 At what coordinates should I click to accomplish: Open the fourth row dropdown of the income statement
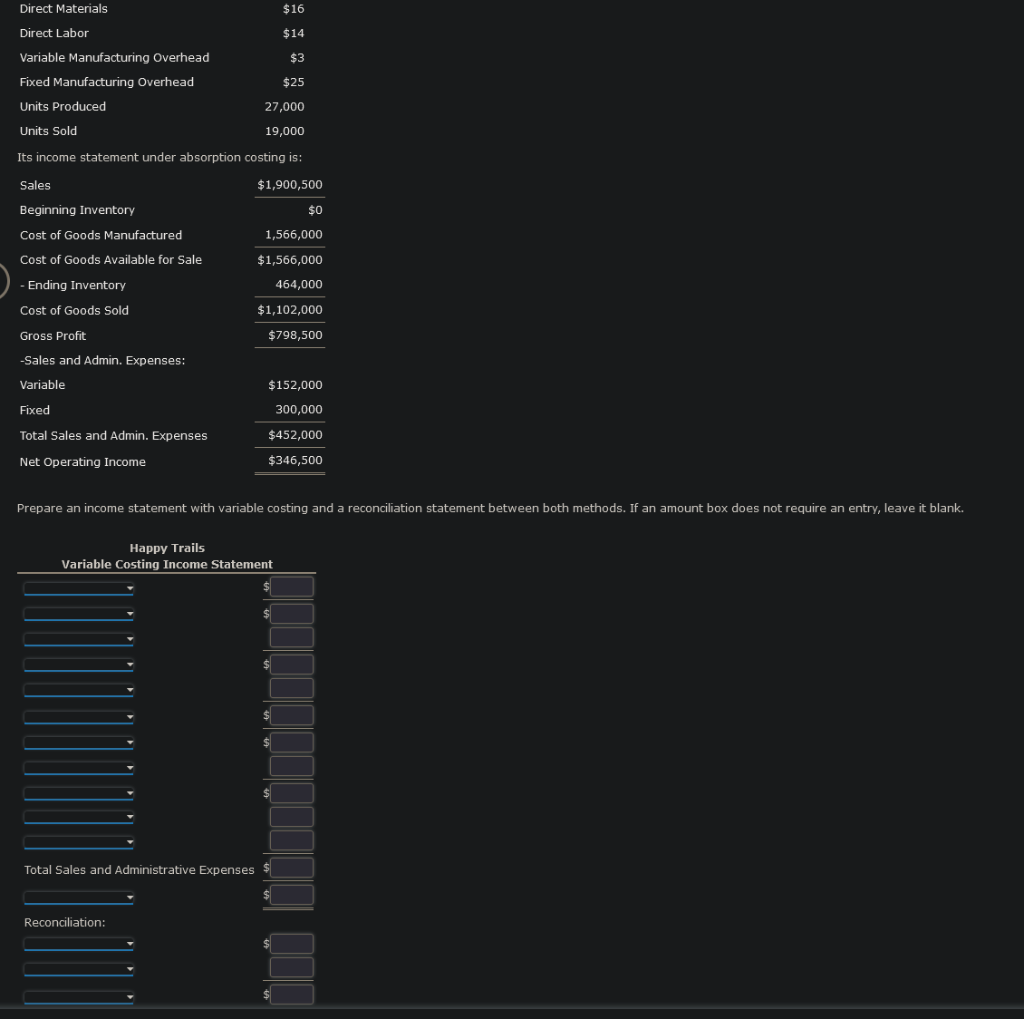click(x=78, y=664)
